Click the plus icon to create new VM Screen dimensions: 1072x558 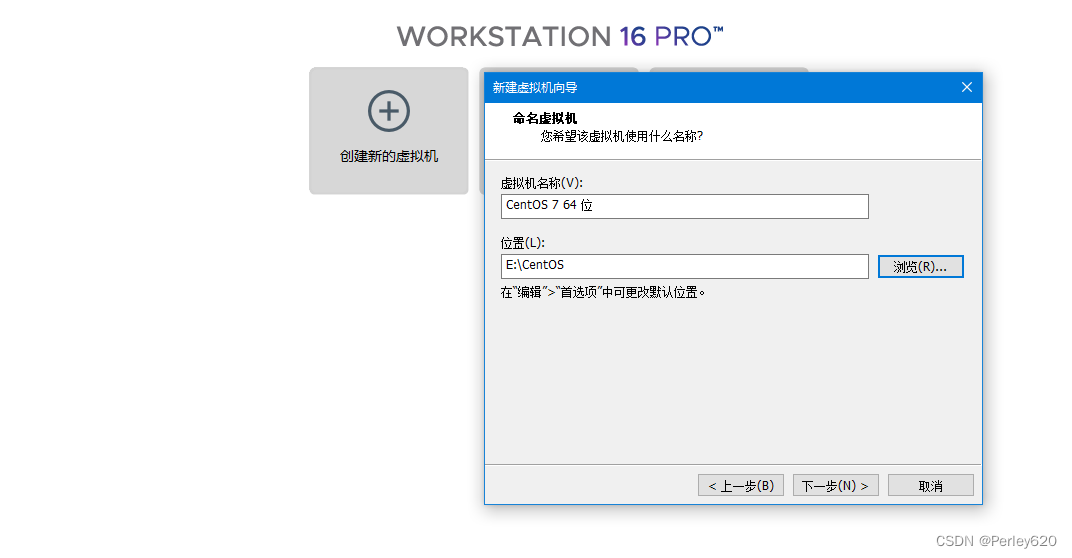(388, 111)
